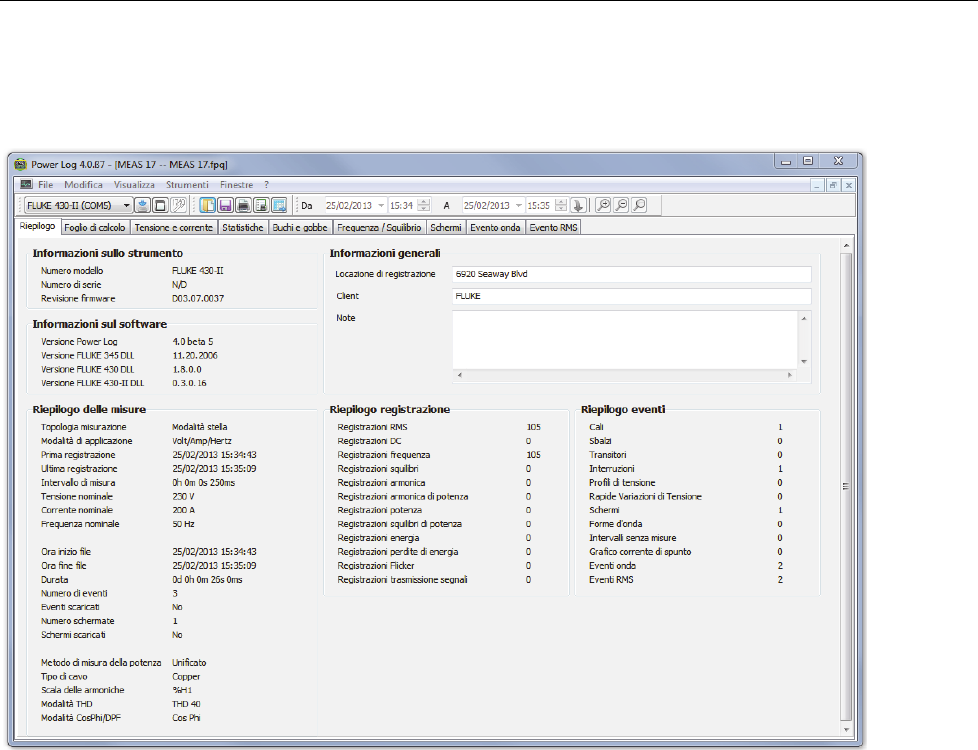This screenshot has height=750, width=978.
Task: Click the download data from instrument icon
Action: point(143,205)
